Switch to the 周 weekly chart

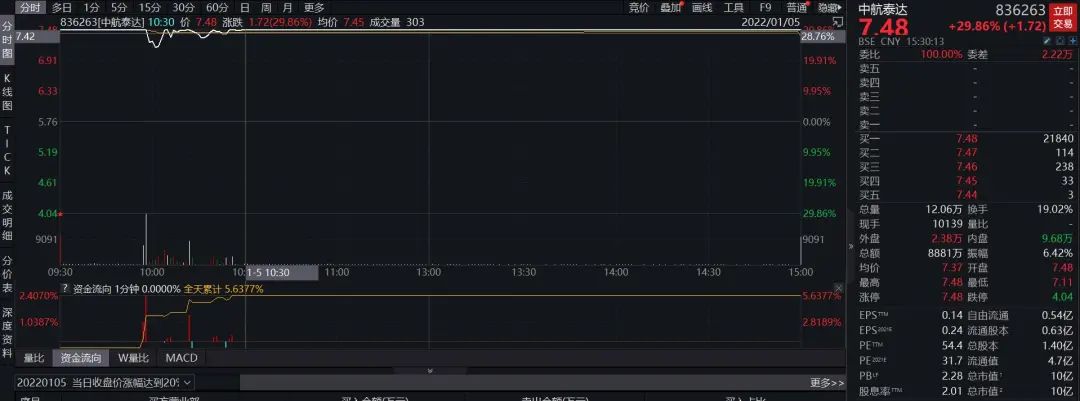click(x=266, y=8)
